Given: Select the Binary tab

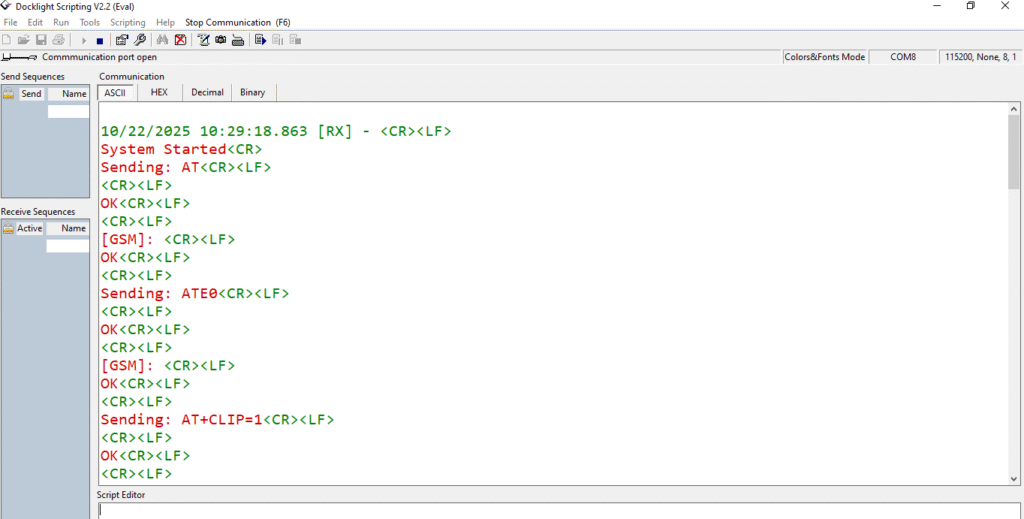Looking at the screenshot, I should click(x=253, y=92).
